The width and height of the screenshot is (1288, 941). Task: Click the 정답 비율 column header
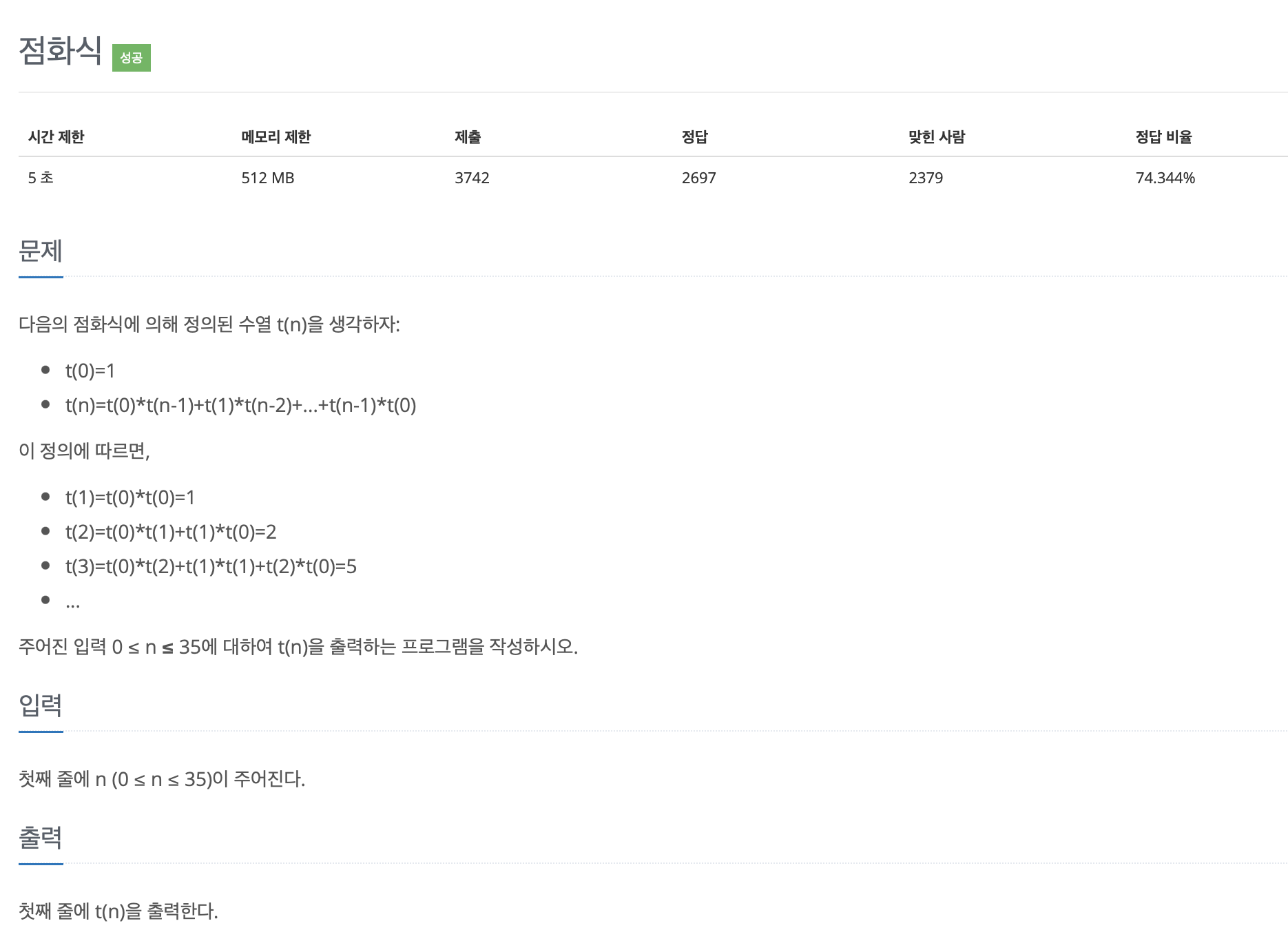(x=1163, y=137)
